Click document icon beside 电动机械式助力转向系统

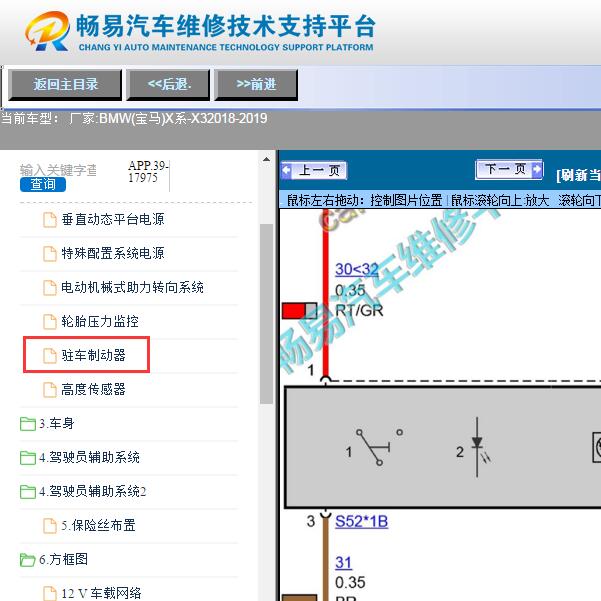pyautogui.click(x=49, y=288)
